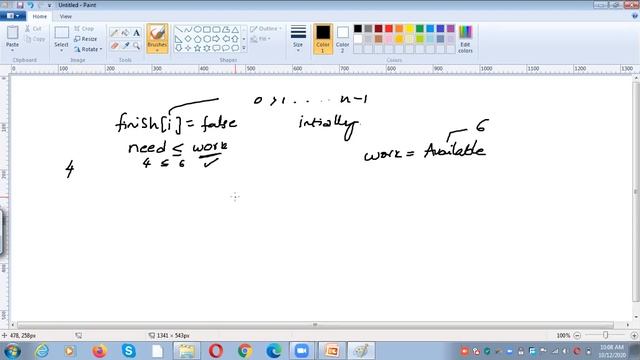Screen dimensions: 640x360
Task: Click the Undo icon in title bar
Action: pos(30,5)
